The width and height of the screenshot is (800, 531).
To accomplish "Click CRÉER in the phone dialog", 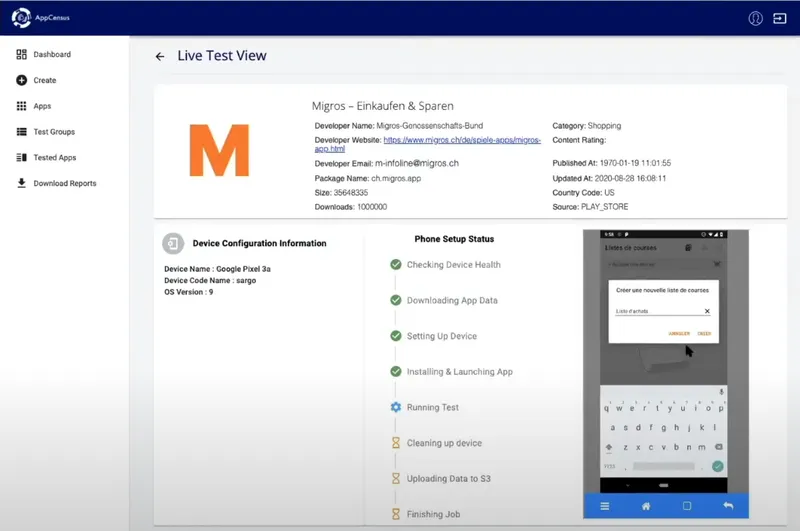I will pyautogui.click(x=704, y=334).
